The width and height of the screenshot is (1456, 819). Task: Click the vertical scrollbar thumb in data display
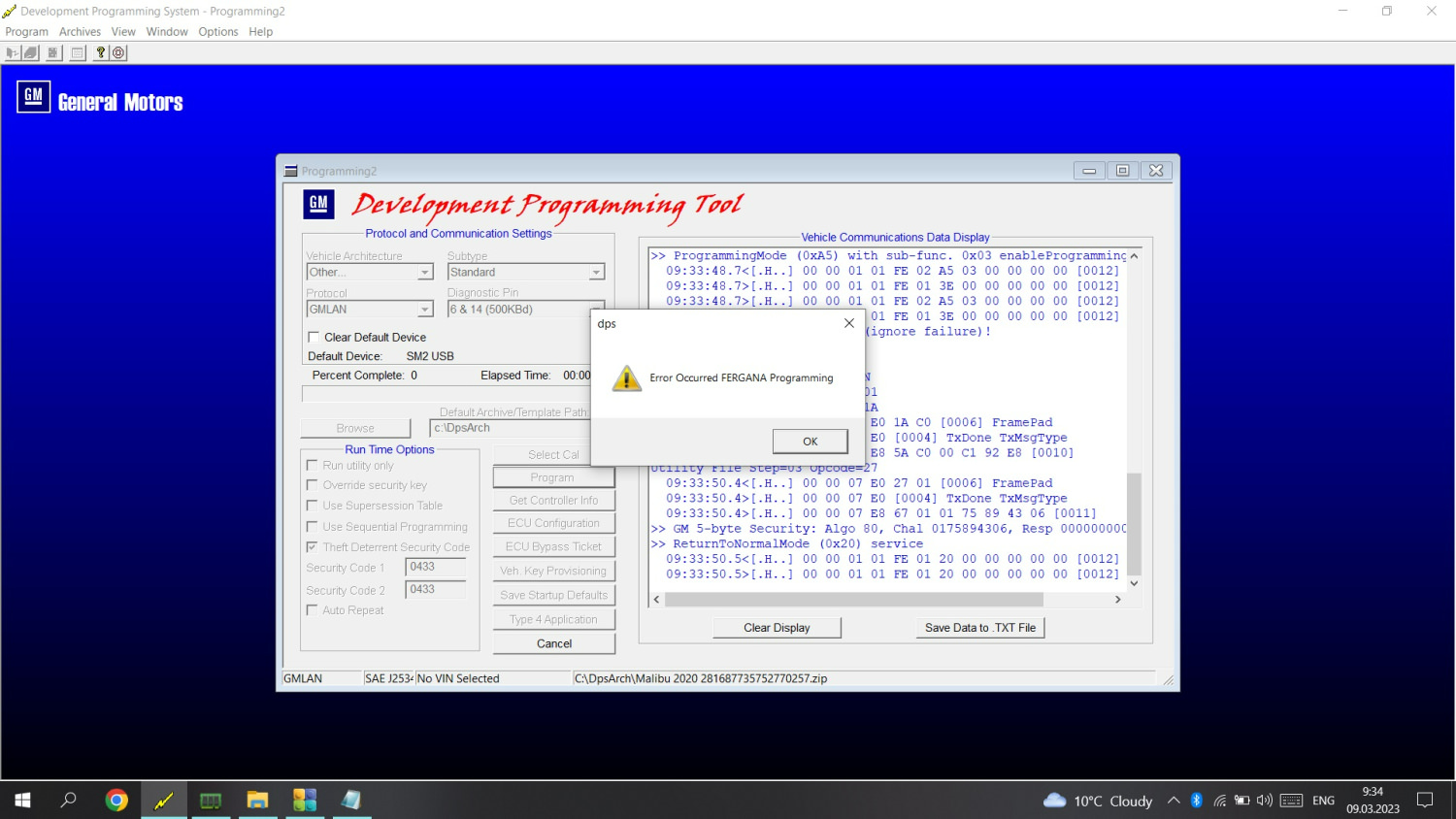[x=1134, y=524]
